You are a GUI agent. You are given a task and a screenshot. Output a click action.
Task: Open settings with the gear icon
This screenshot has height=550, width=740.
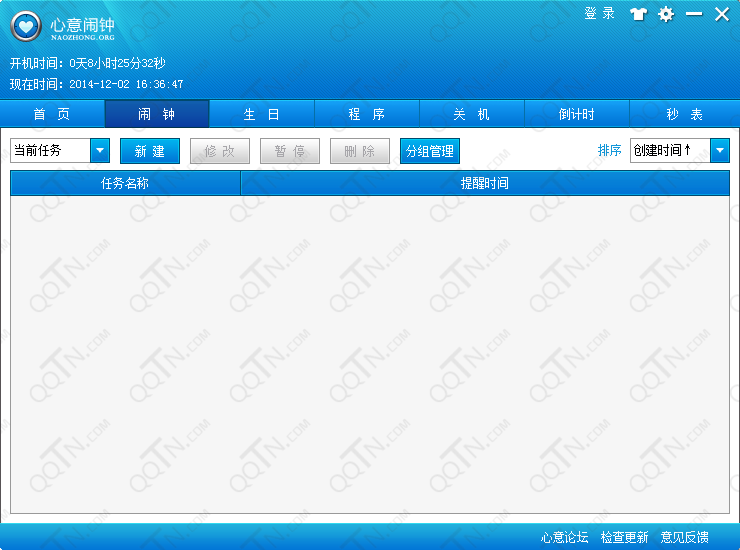point(666,14)
